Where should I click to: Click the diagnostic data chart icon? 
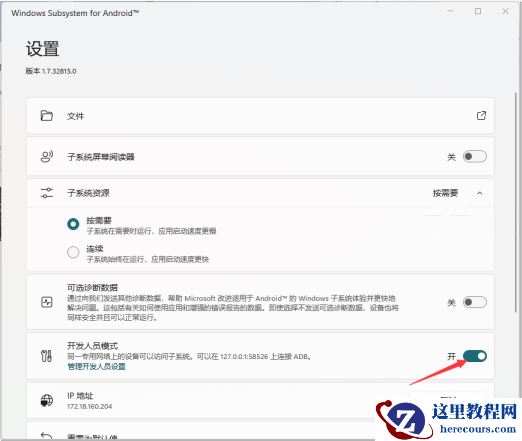pos(47,302)
